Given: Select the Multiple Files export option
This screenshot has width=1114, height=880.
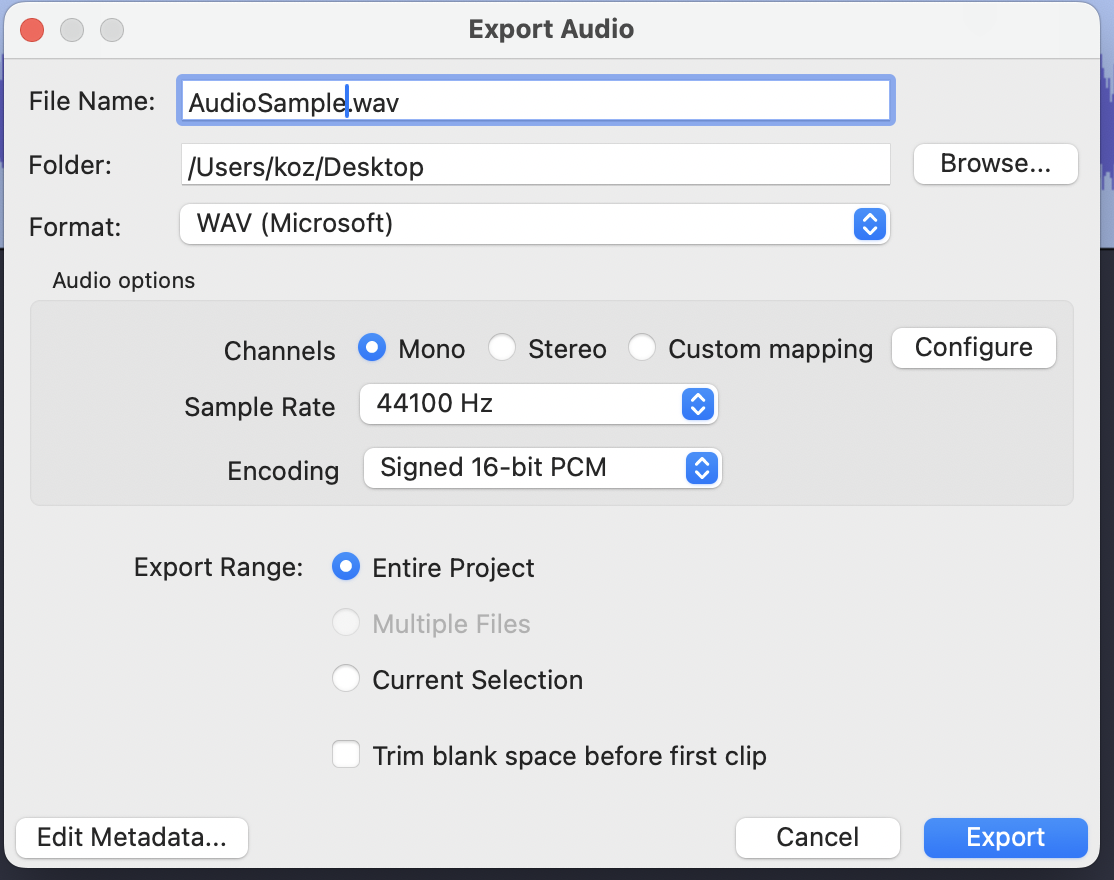Looking at the screenshot, I should [x=346, y=624].
